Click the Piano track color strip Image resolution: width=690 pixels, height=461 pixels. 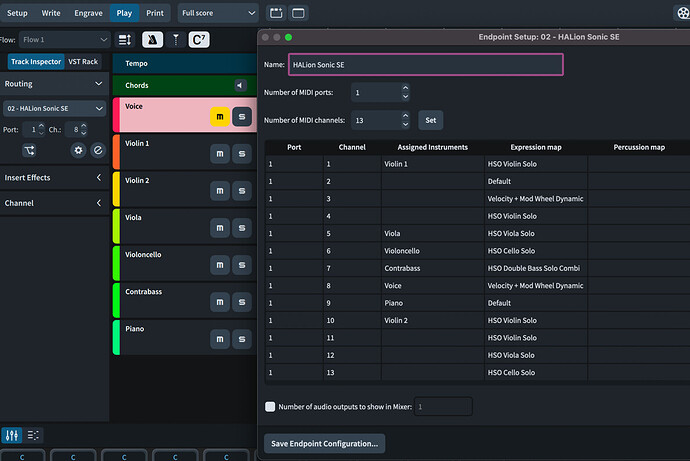pos(116,337)
